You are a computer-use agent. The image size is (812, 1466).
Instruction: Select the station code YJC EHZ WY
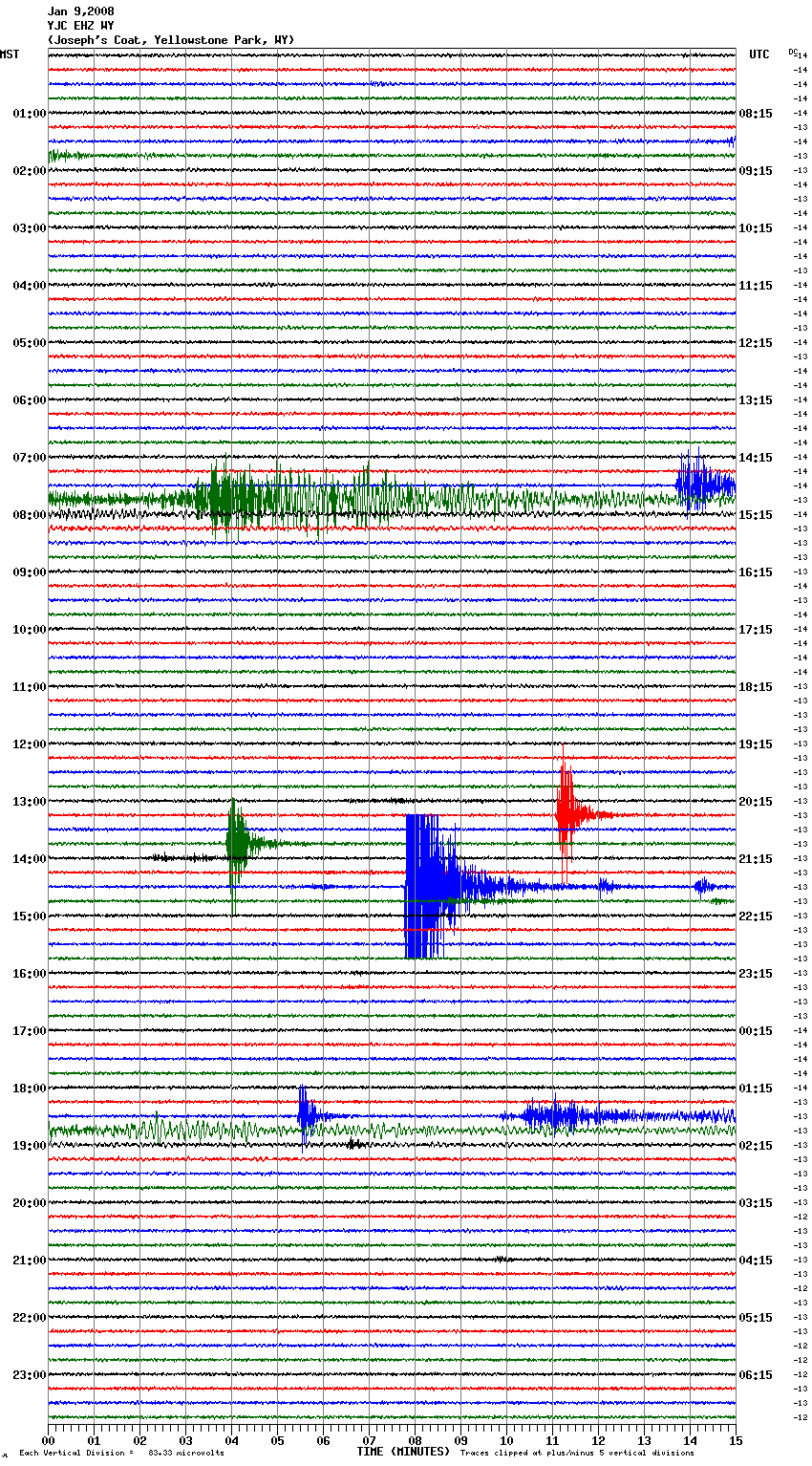[80, 26]
